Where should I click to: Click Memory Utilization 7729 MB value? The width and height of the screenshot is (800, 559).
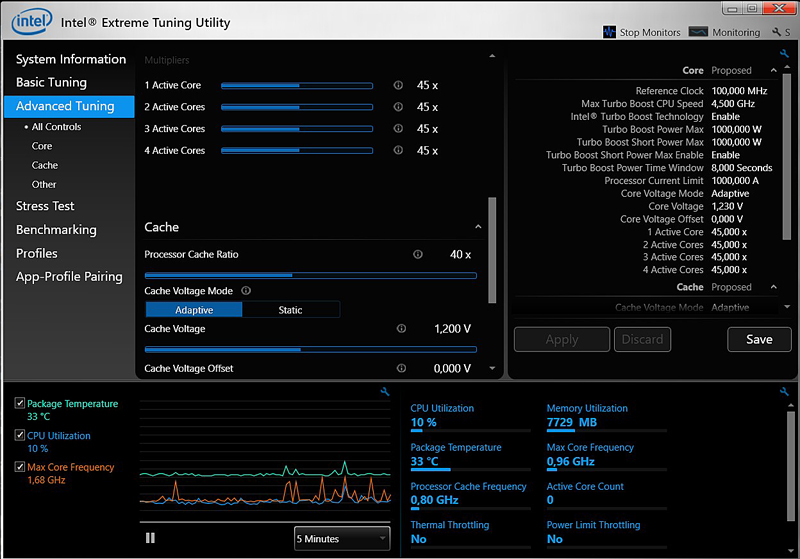[x=571, y=422]
